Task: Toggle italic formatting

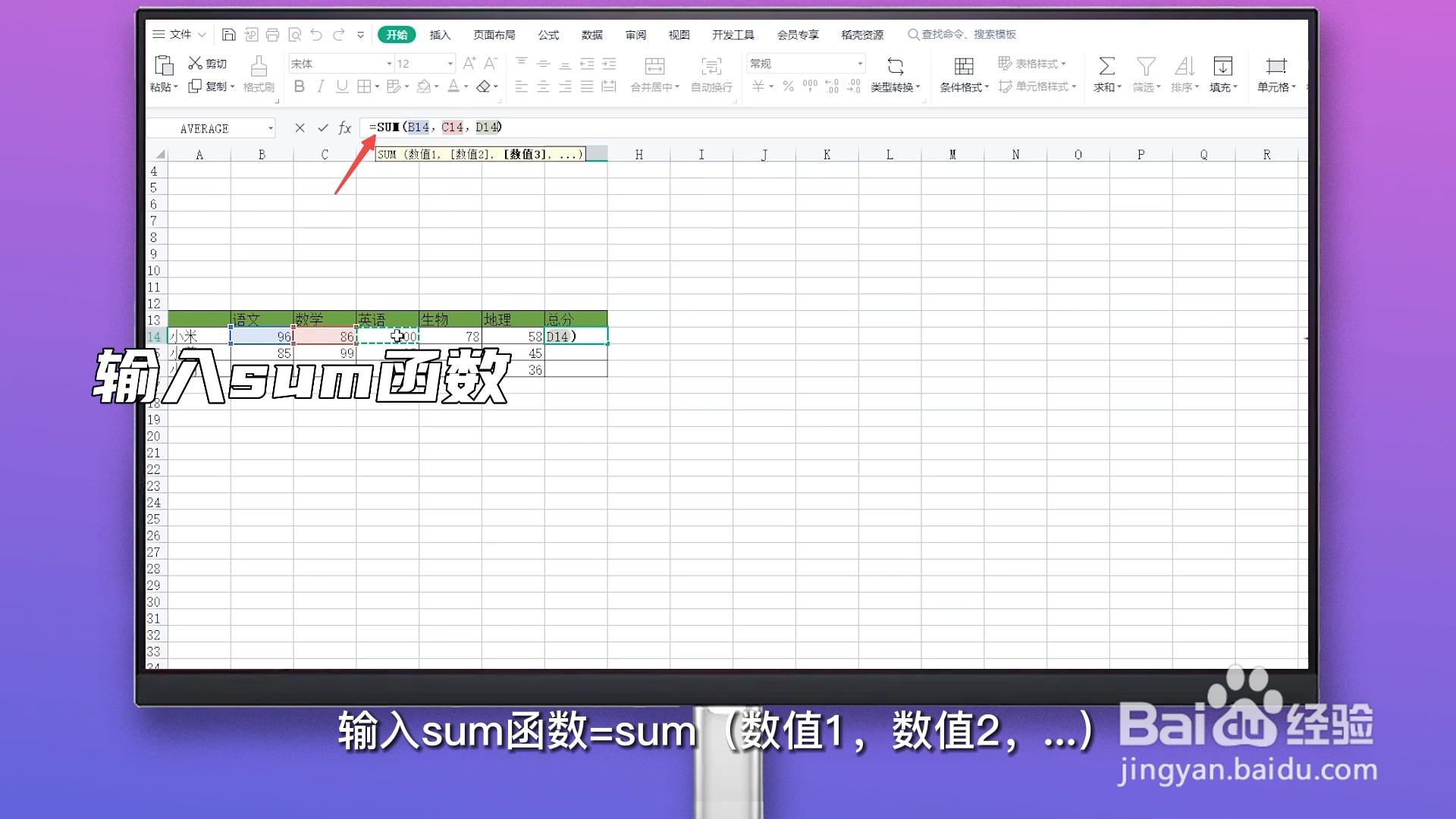Action: pos(320,86)
